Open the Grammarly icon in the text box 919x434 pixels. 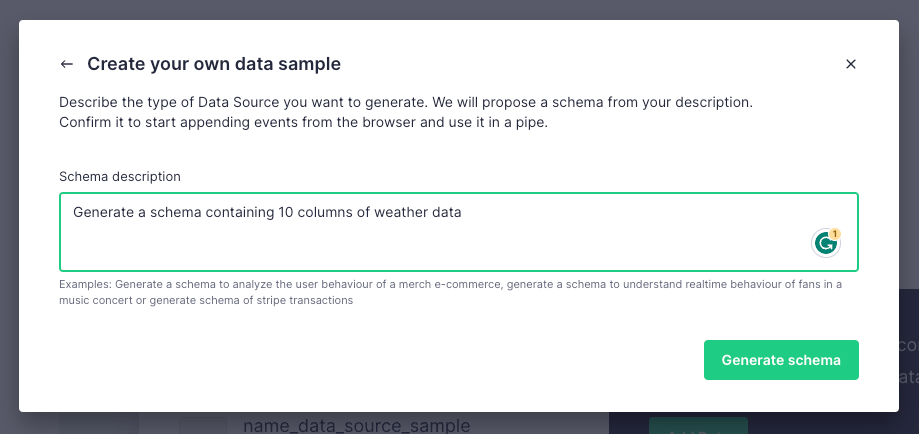824,243
